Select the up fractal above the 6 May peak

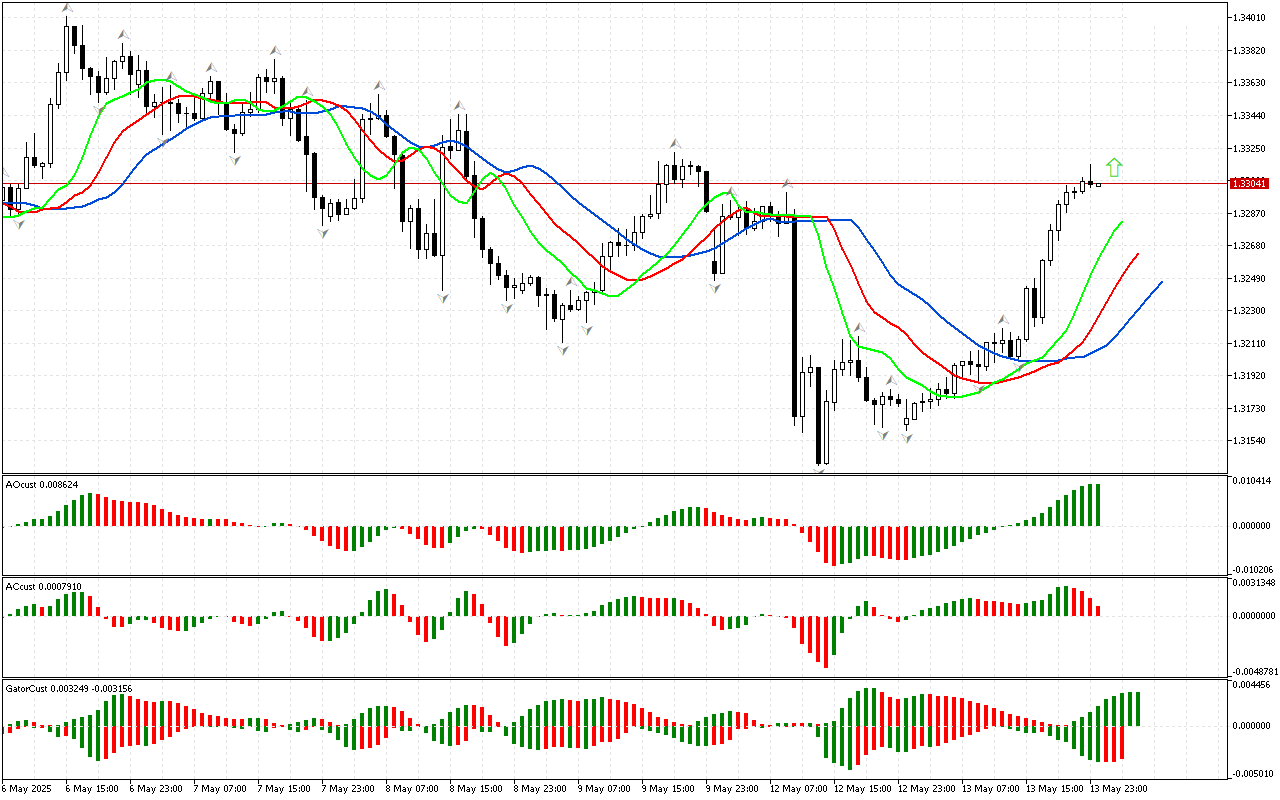coord(66,9)
